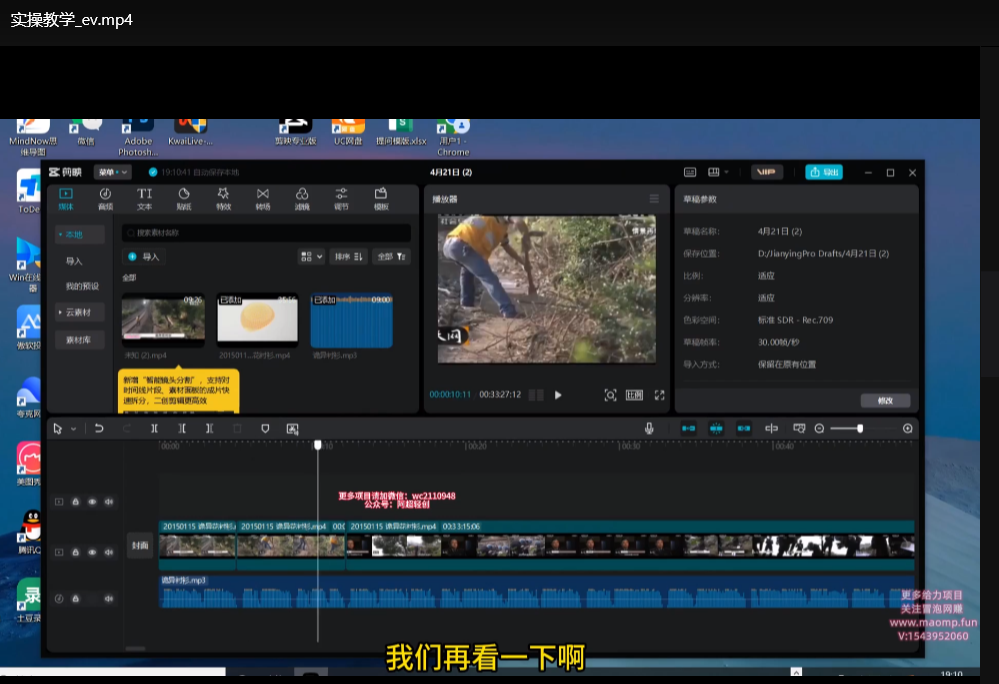Click the blue 导出 export button
The image size is (999, 684).
pos(824,172)
